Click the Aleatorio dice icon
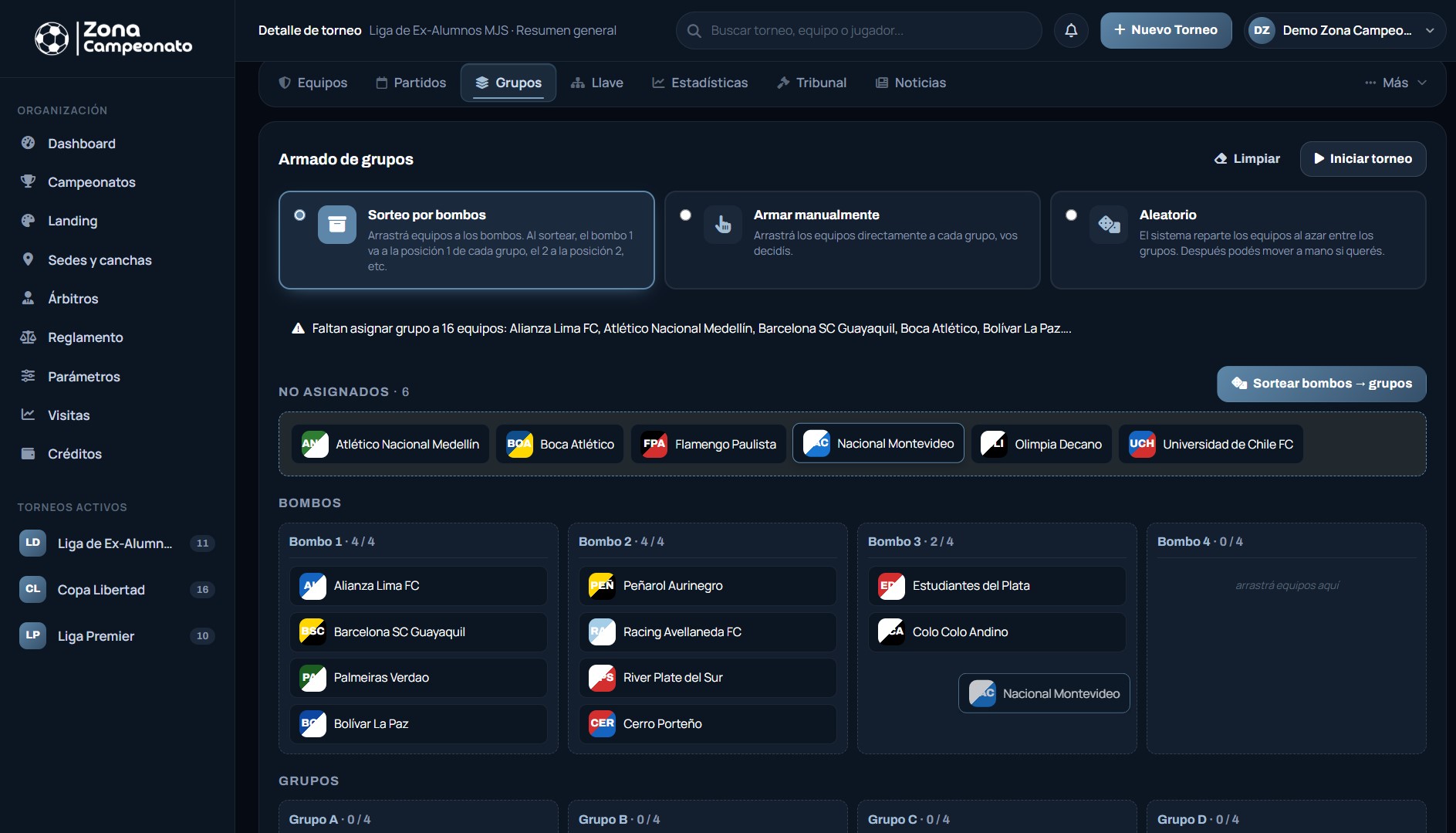The height and width of the screenshot is (833, 1456). pos(1109,225)
